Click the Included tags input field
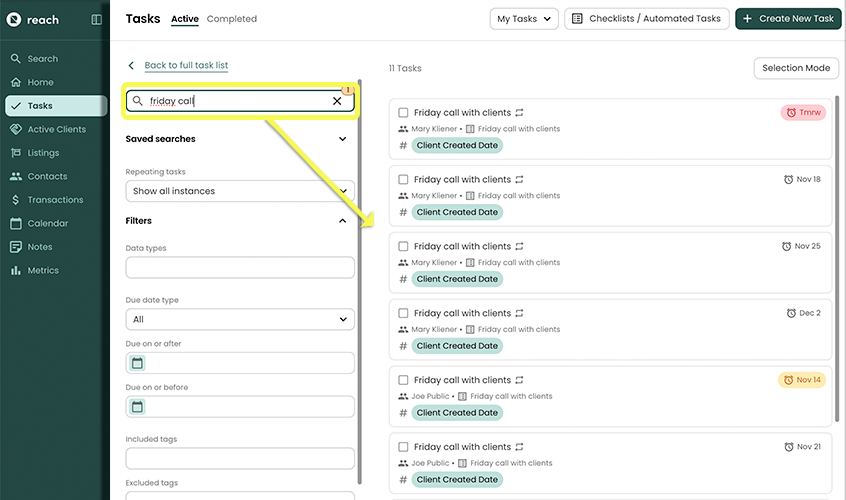The image size is (846, 500). [x=240, y=459]
